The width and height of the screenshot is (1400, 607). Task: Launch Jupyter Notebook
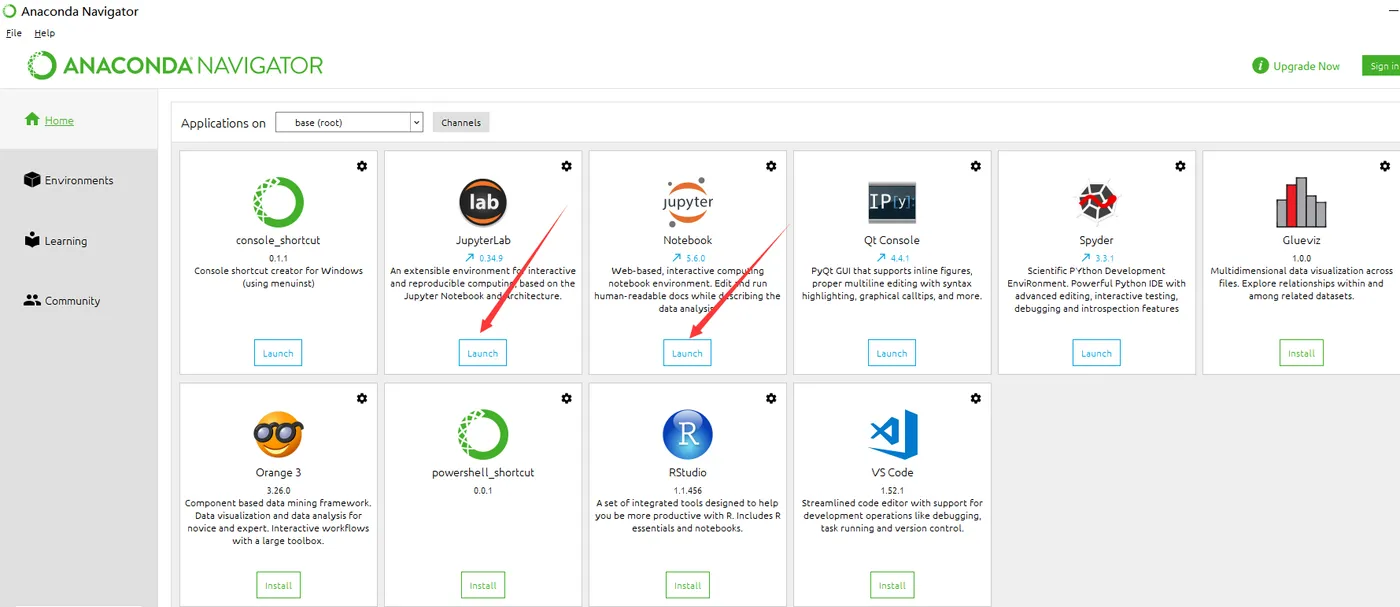[x=687, y=353]
